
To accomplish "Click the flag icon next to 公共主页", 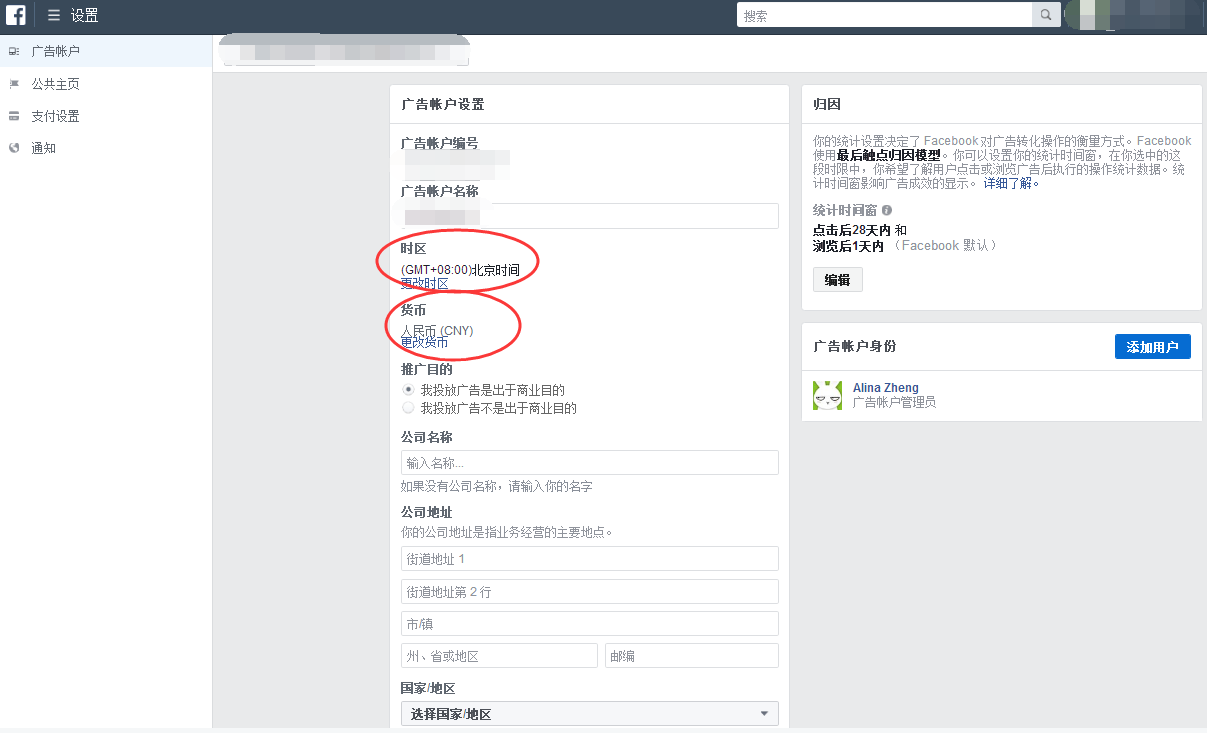I will tap(14, 83).
